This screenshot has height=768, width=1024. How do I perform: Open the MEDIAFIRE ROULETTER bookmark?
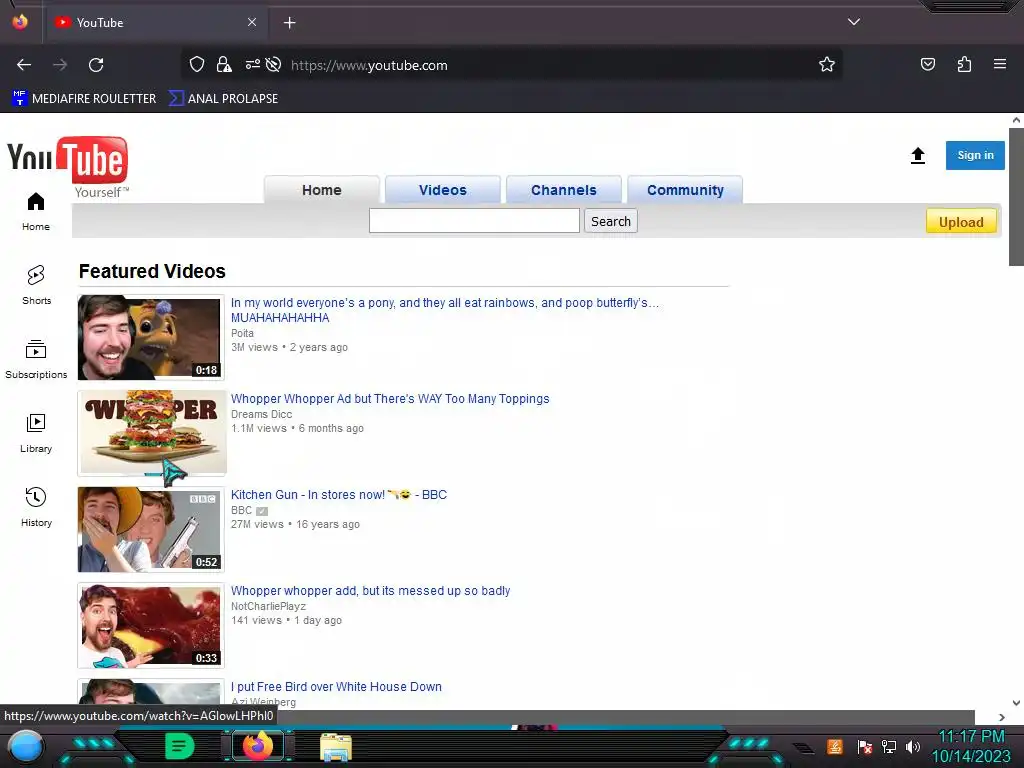[84, 99]
